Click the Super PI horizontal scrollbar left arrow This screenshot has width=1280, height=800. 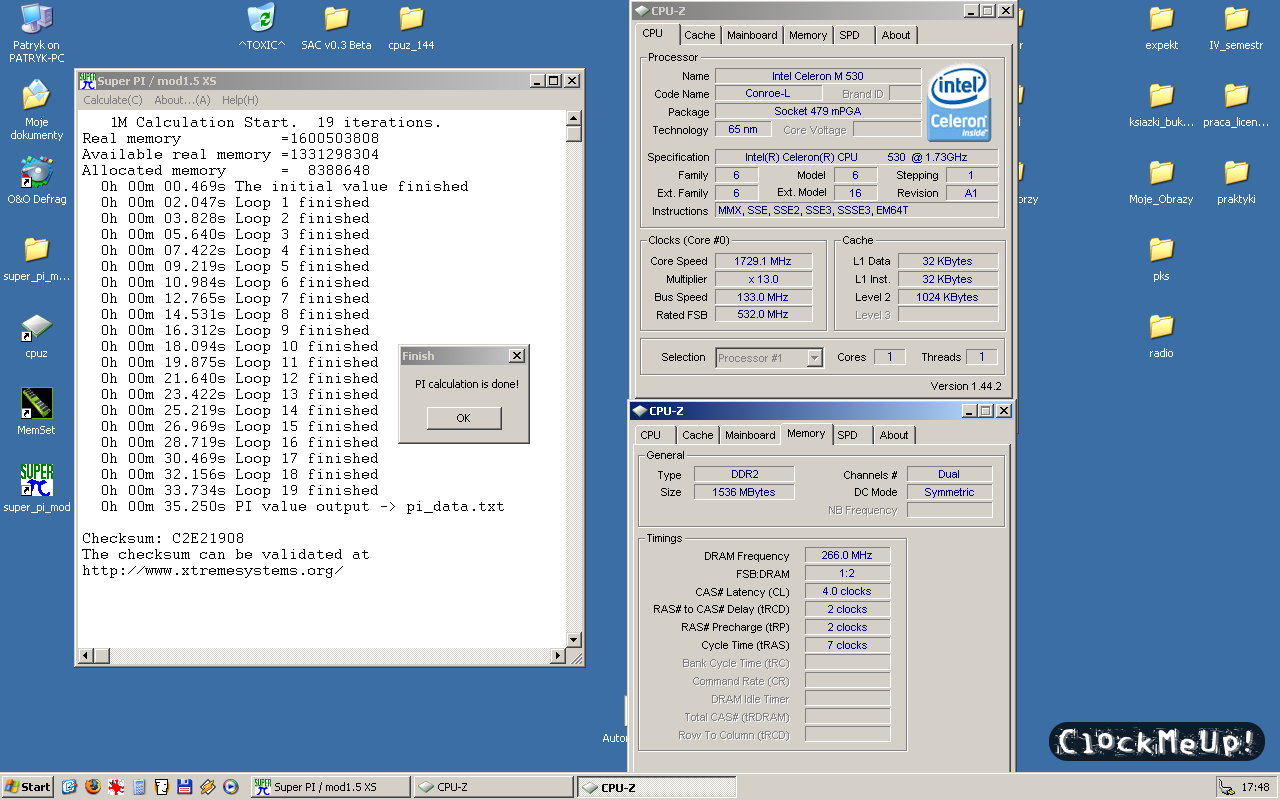(x=86, y=656)
